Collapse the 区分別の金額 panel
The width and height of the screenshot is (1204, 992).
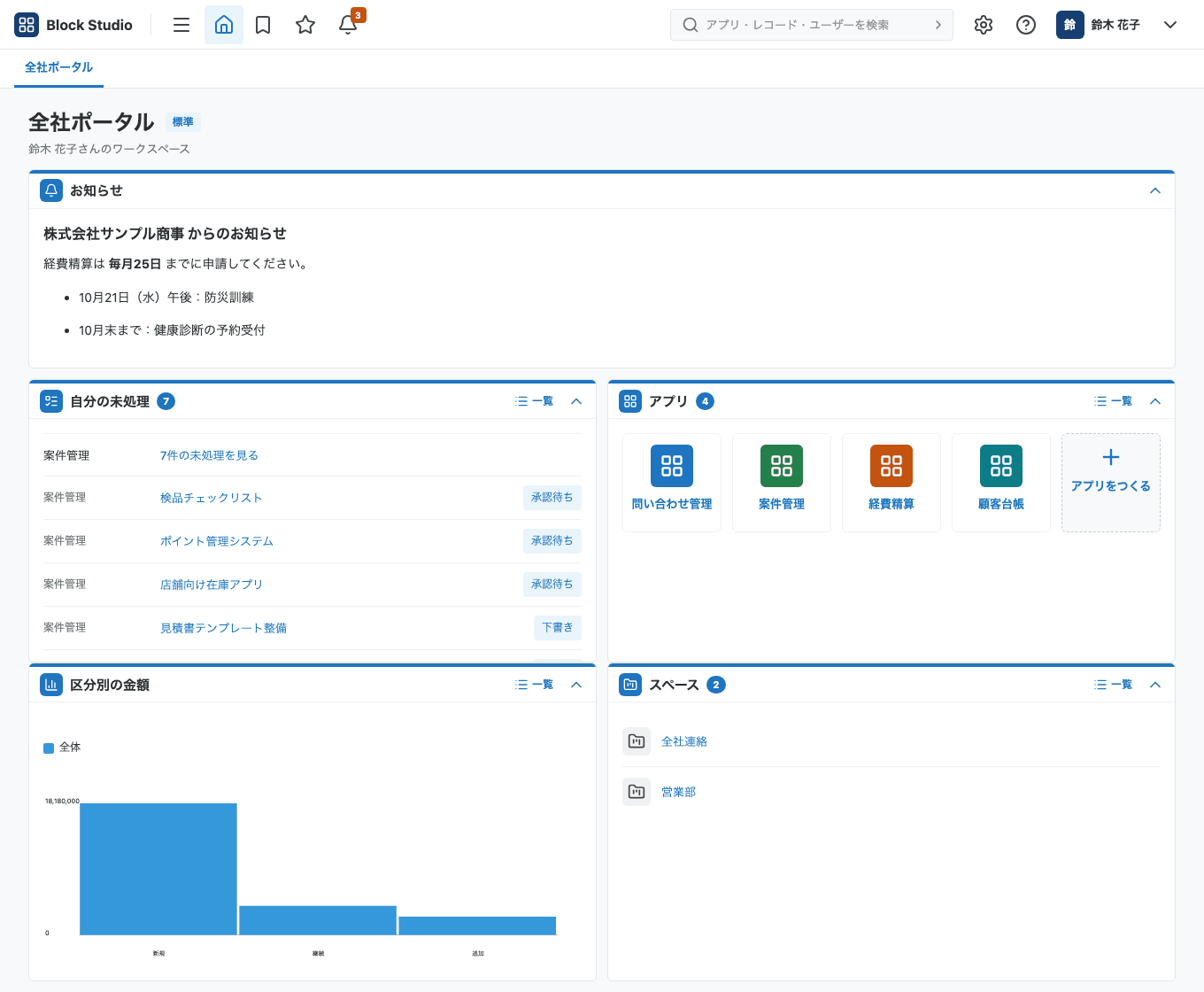[576, 685]
